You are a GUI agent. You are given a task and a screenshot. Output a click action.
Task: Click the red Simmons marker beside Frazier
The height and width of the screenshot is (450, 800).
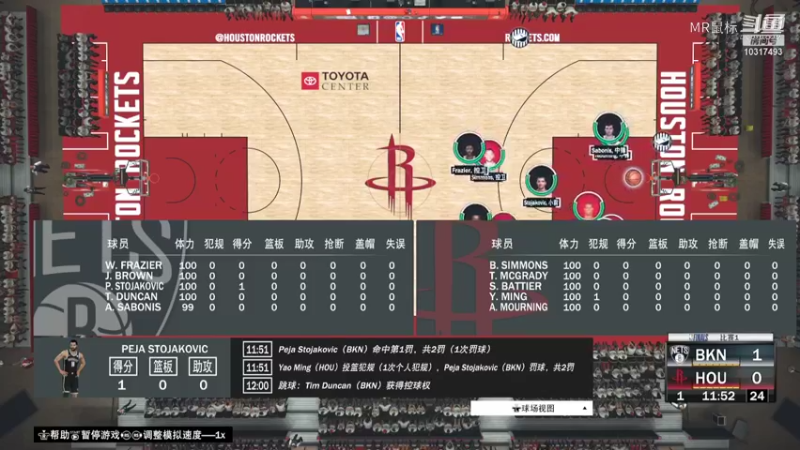(492, 157)
